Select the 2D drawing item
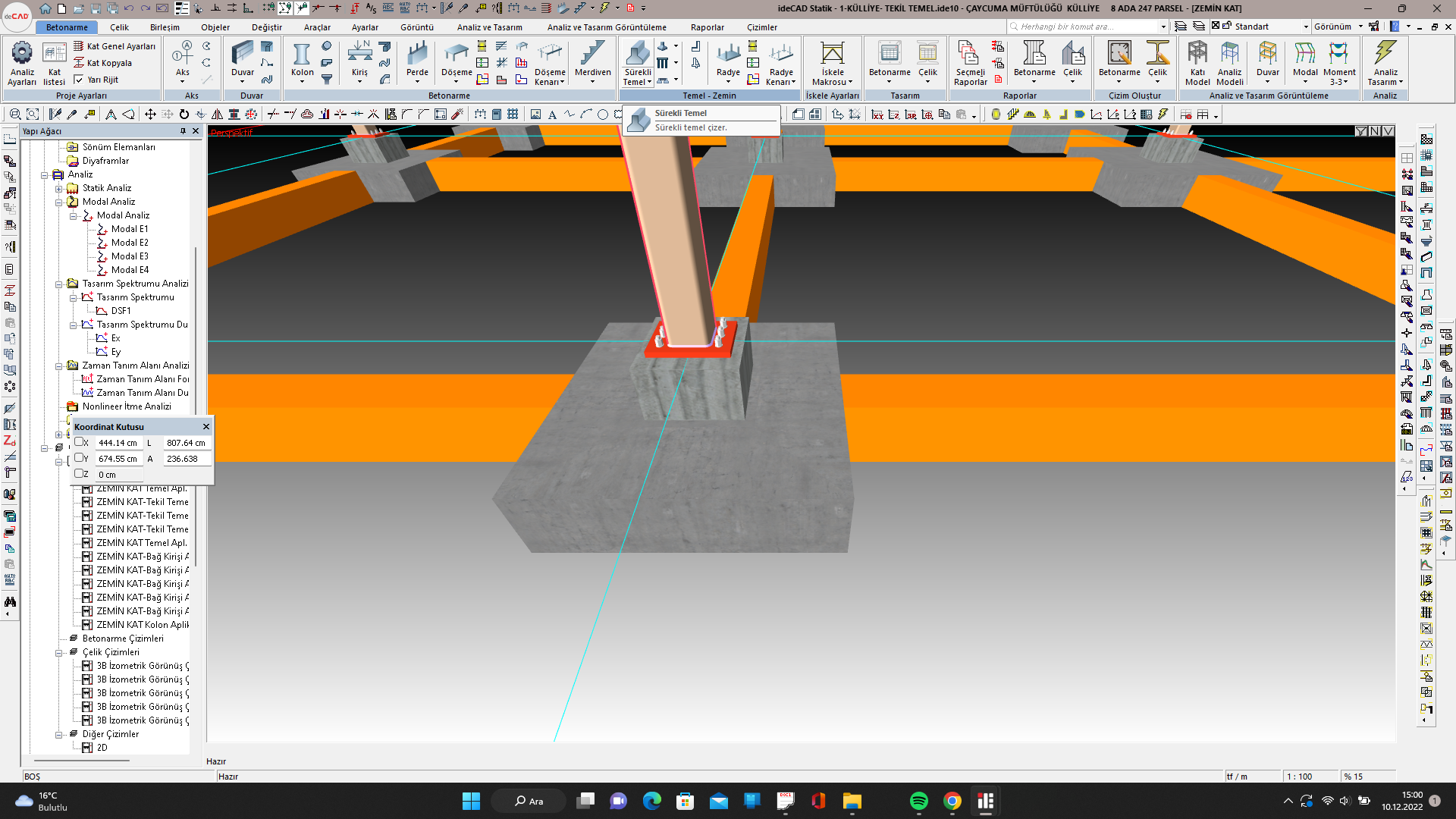 (x=102, y=748)
